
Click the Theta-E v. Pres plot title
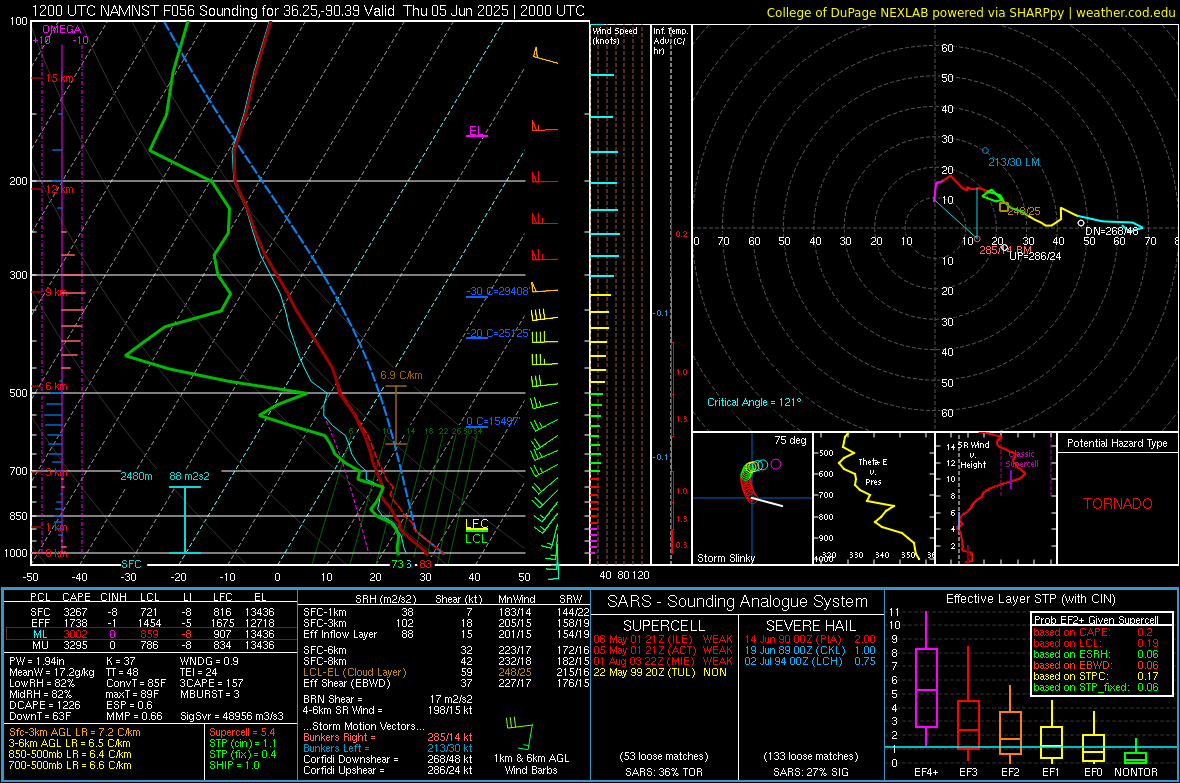click(x=872, y=472)
